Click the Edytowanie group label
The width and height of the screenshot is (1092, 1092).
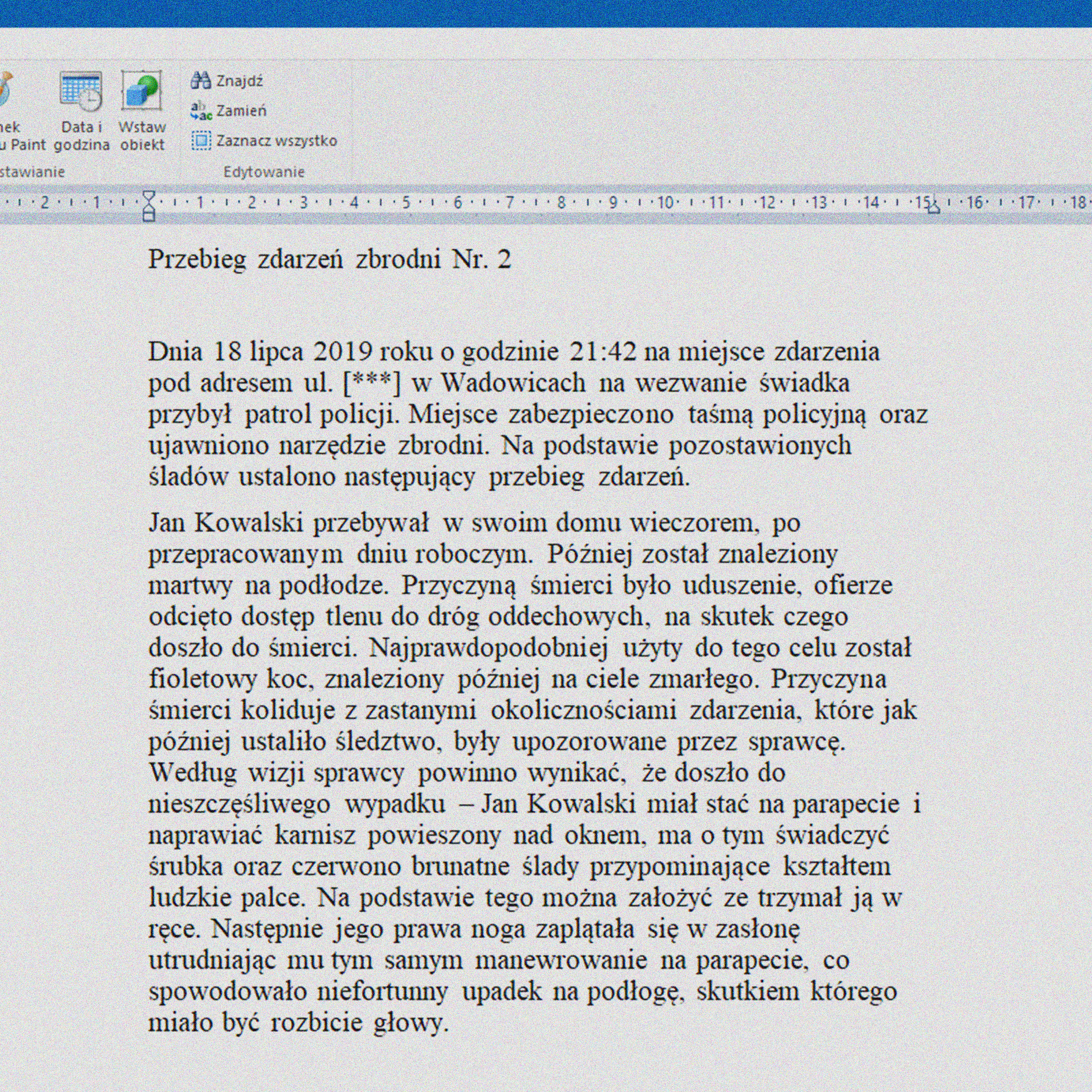(x=264, y=172)
